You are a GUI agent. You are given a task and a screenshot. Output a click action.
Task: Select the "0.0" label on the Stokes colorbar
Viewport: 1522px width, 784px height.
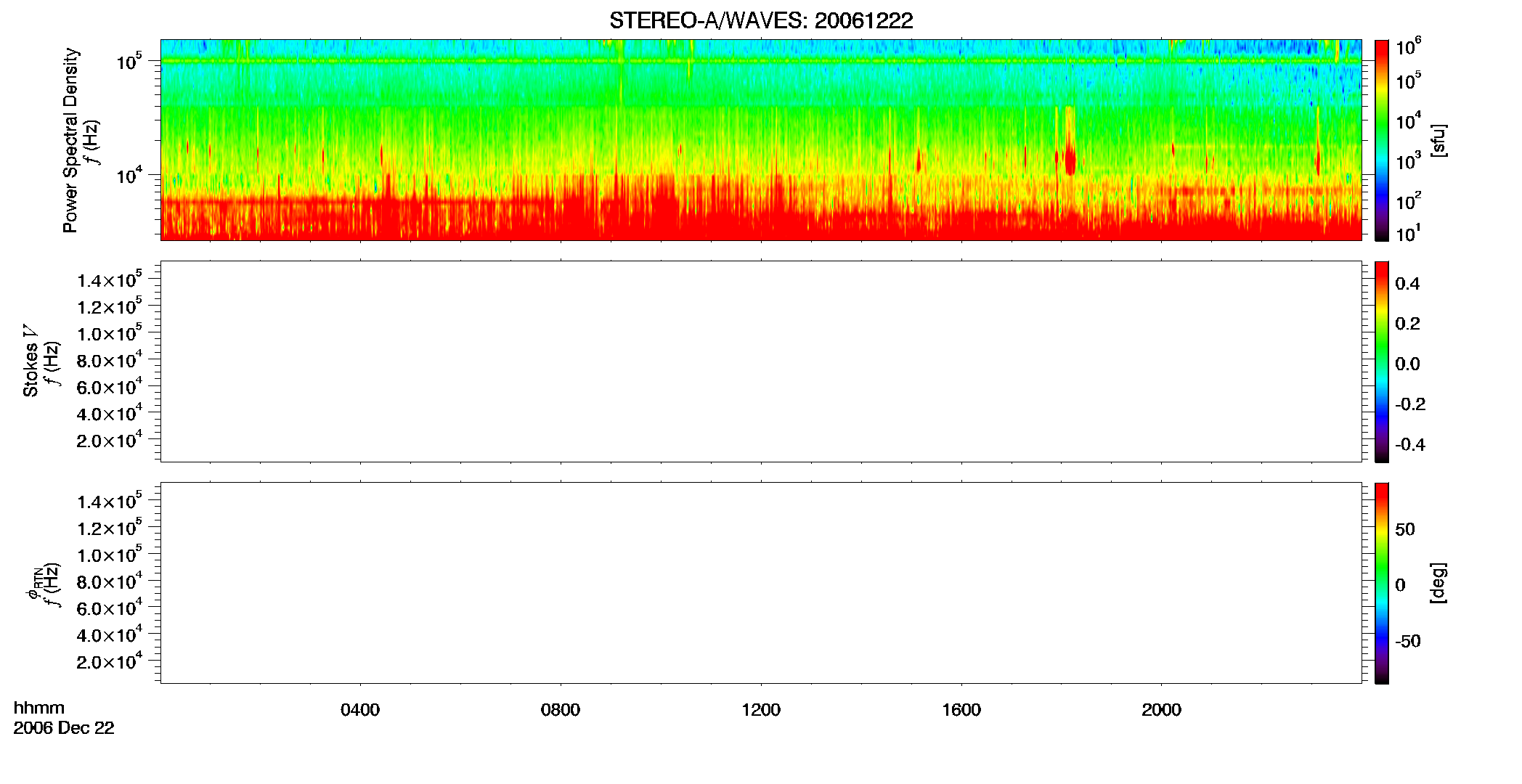1407,364
